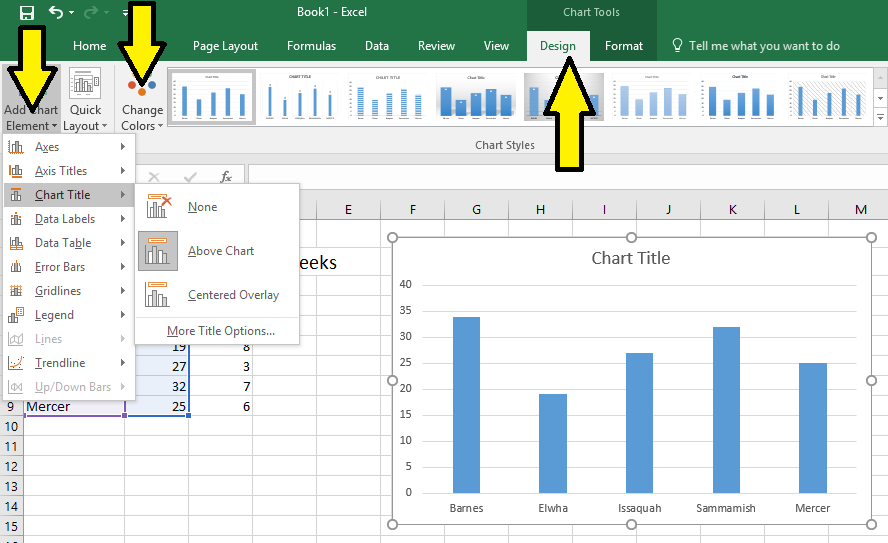Click the Undo arrow icon

coord(56,13)
